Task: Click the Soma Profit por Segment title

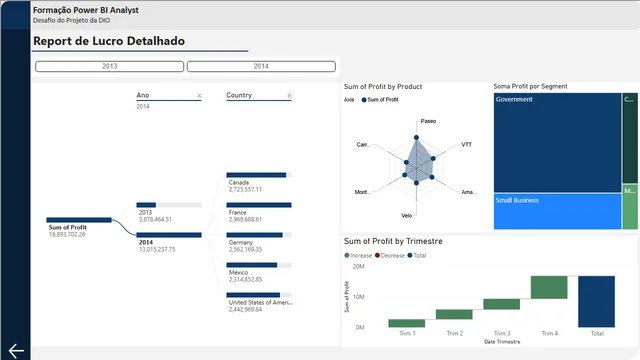Action: point(530,86)
